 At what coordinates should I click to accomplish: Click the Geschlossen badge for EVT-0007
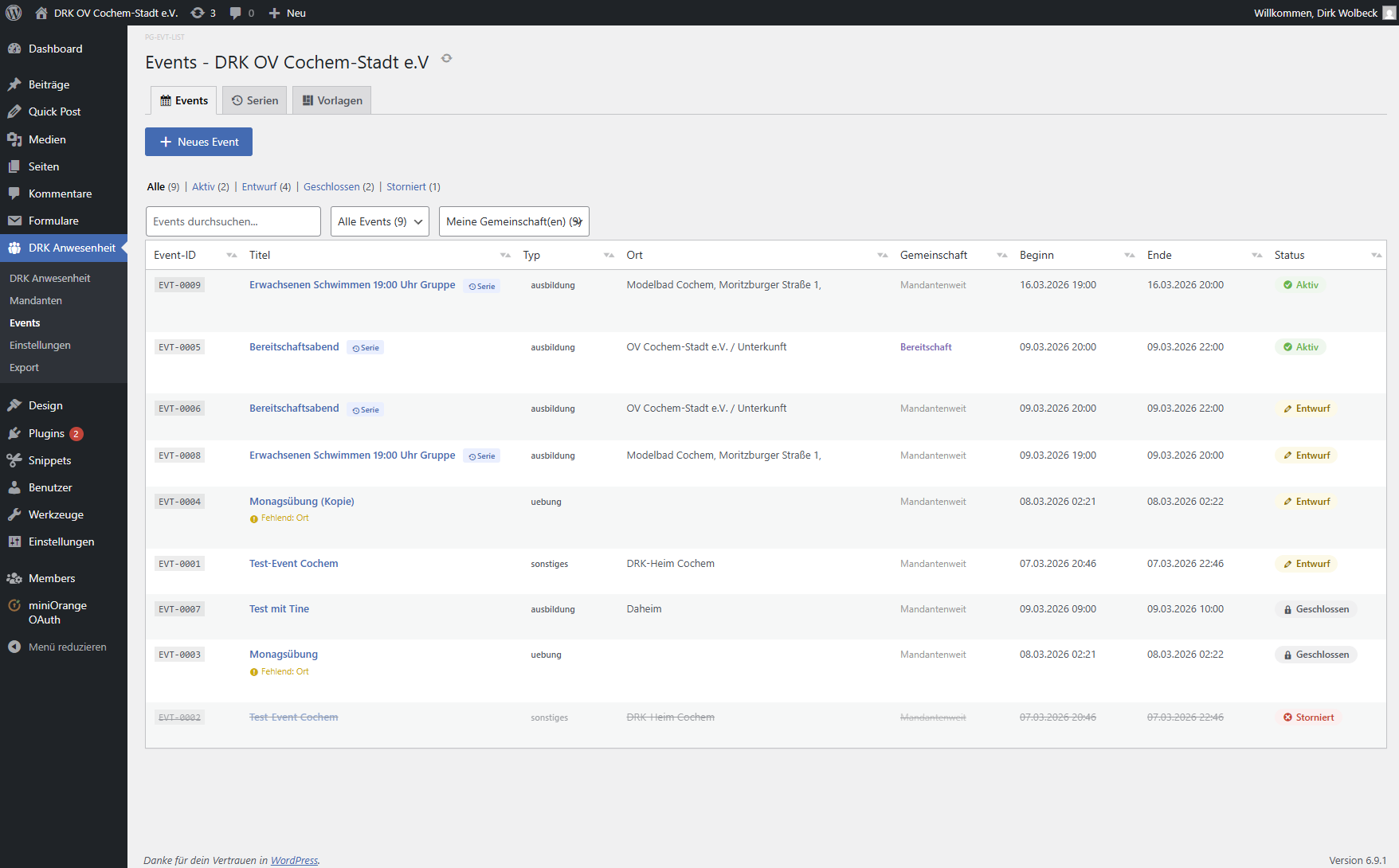[1316, 609]
